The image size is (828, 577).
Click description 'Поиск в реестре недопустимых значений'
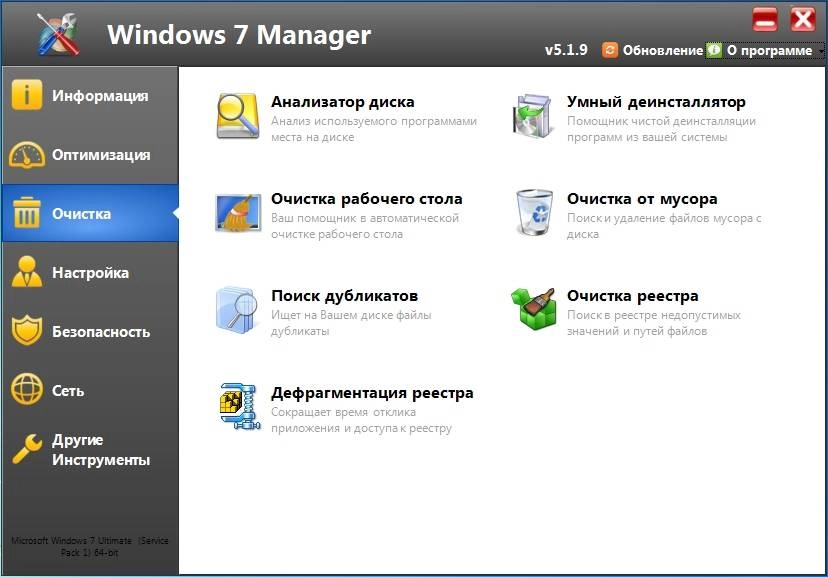pyautogui.click(x=654, y=323)
